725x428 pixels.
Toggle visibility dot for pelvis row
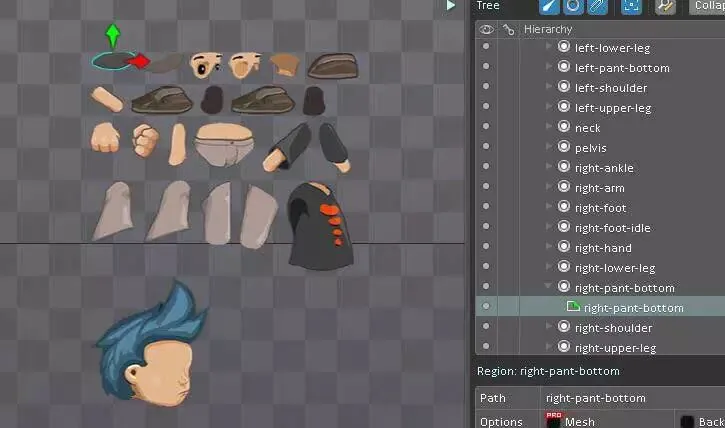(x=486, y=147)
